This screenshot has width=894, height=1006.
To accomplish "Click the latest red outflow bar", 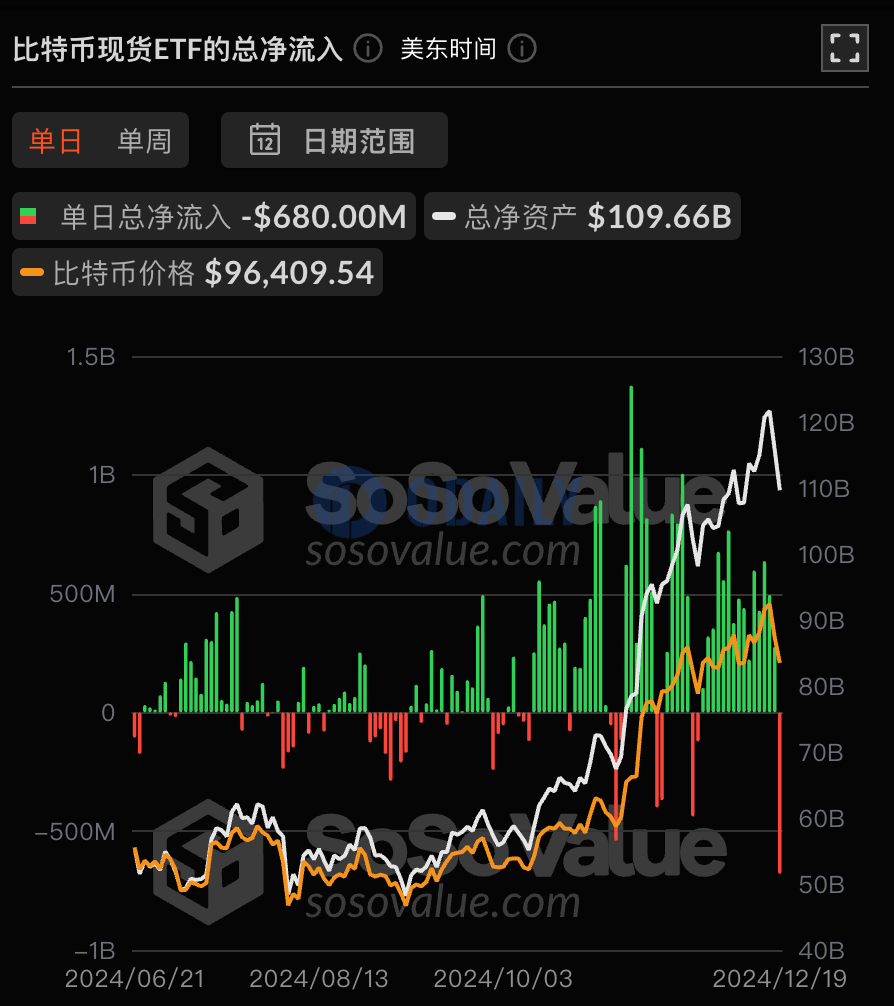I will tap(780, 791).
